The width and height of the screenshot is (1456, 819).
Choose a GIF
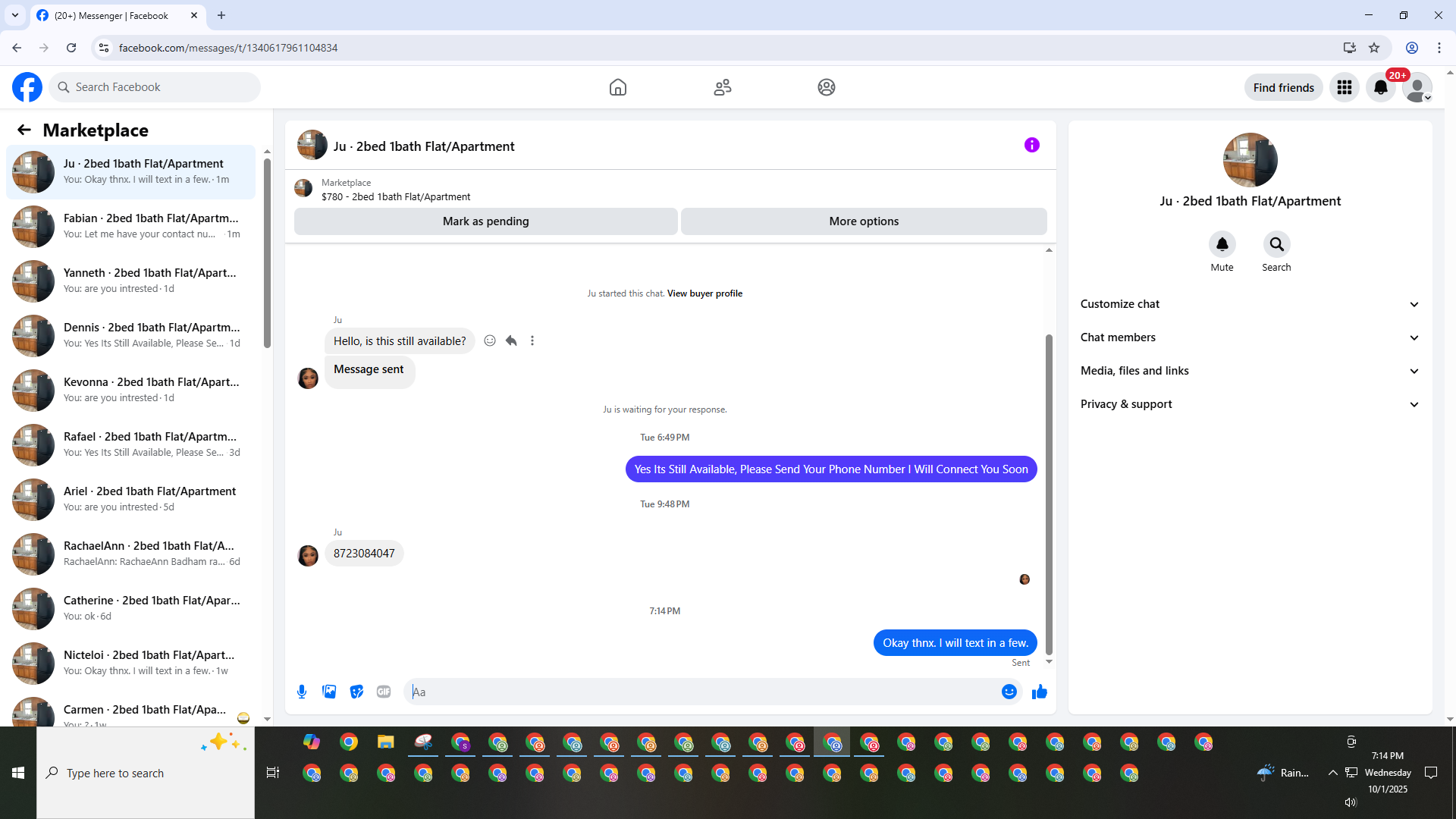(x=384, y=692)
